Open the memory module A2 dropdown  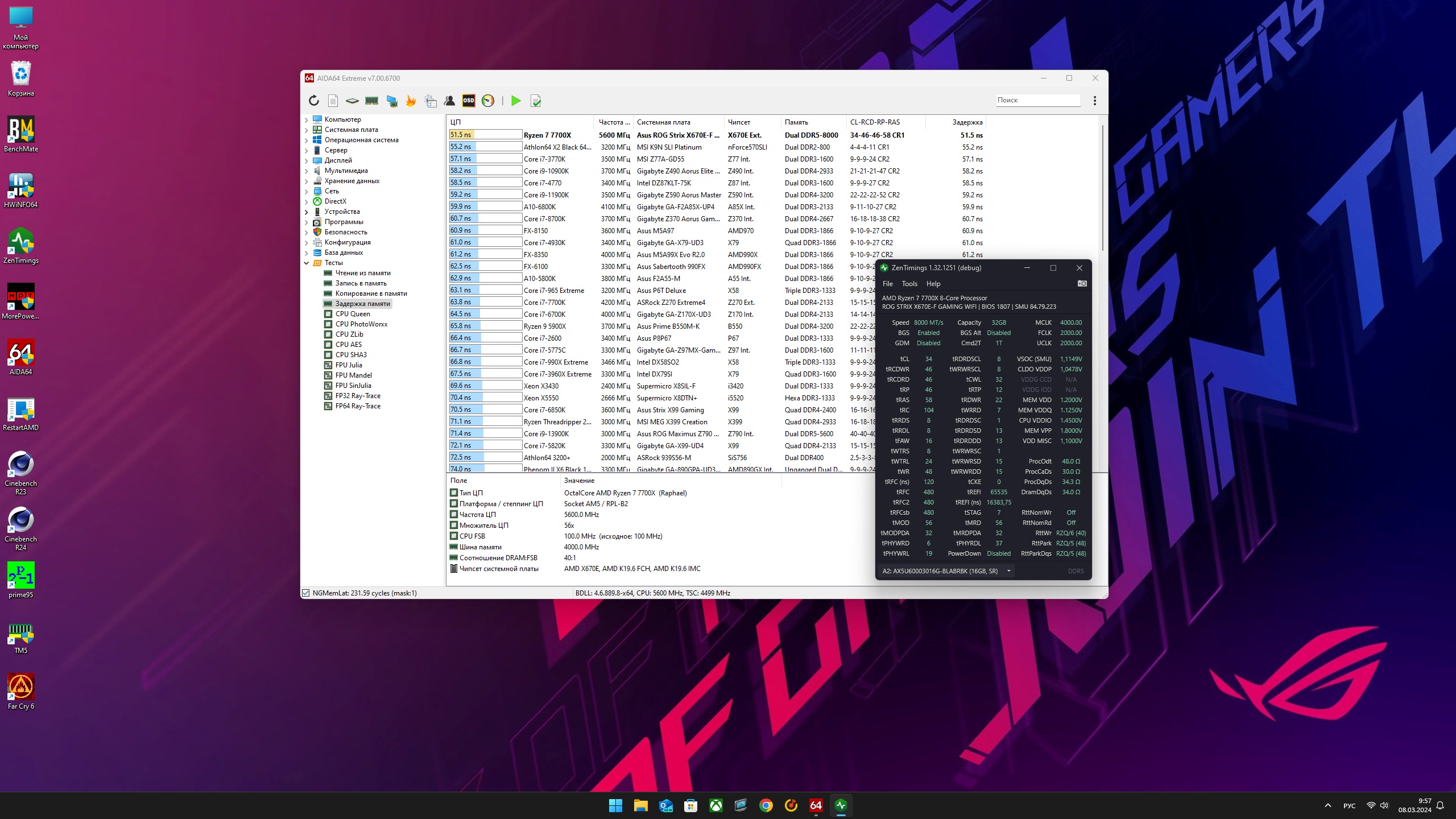coord(1008,571)
